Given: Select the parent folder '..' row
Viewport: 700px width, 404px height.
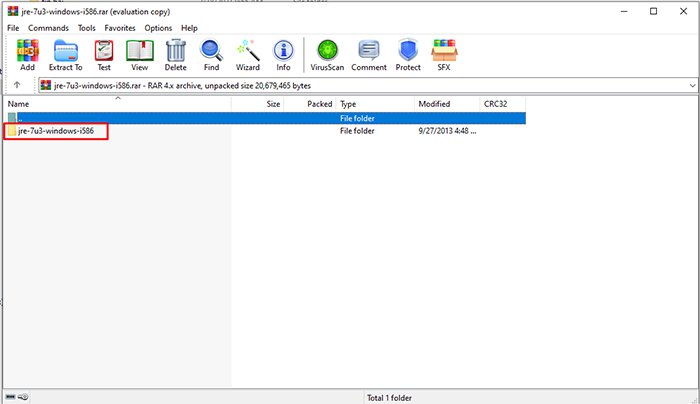Looking at the screenshot, I should (x=265, y=118).
